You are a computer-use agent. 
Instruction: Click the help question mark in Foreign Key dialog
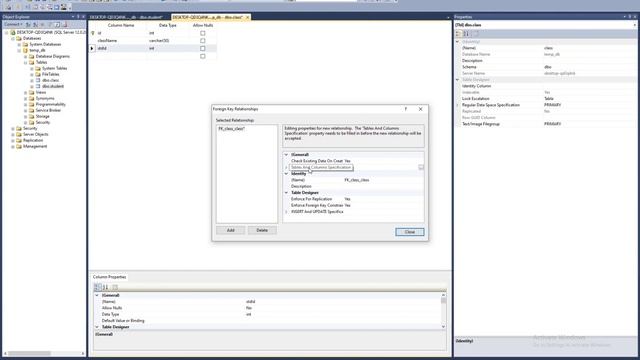pos(405,109)
